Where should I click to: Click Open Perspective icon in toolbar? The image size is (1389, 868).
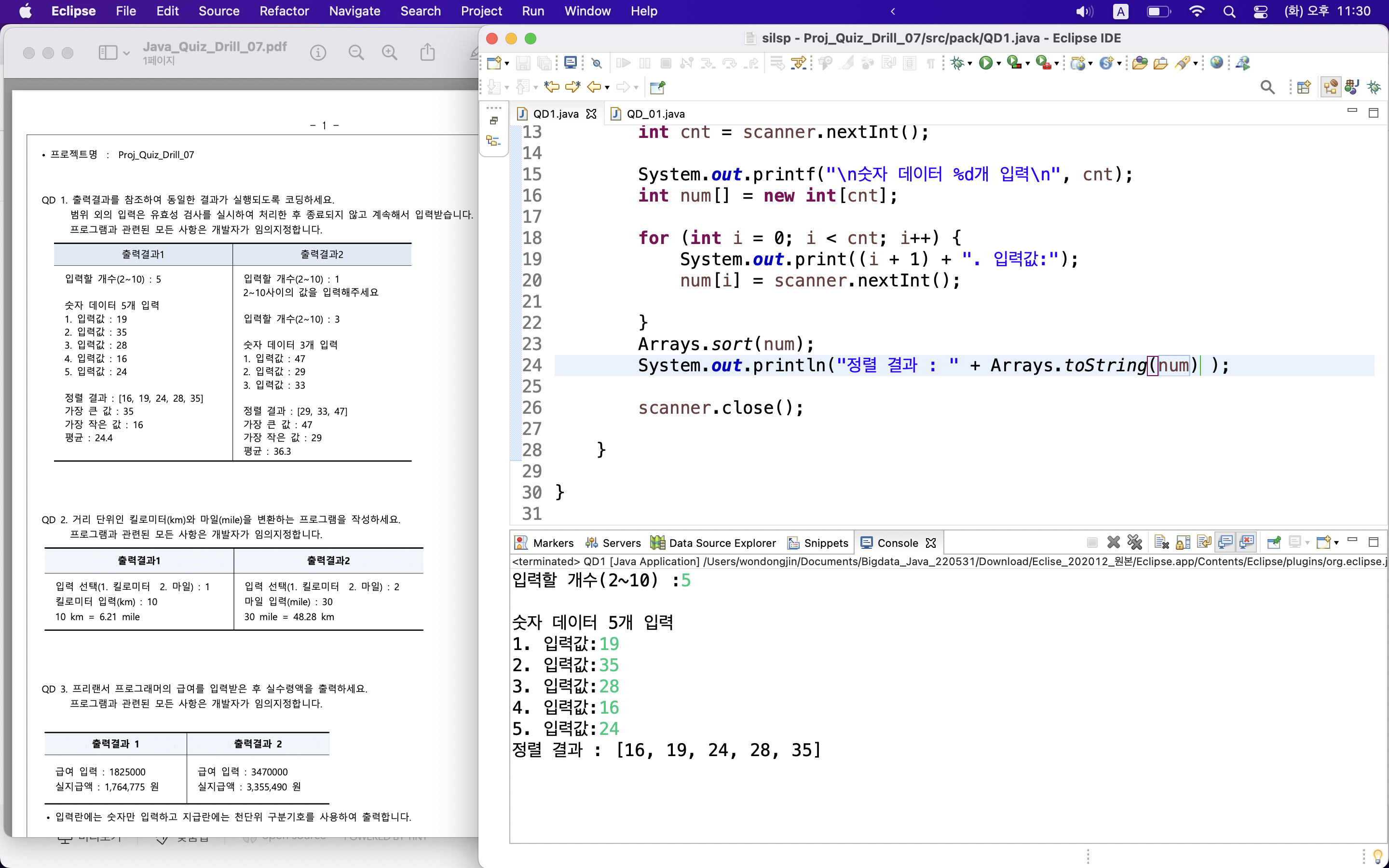[x=1304, y=87]
